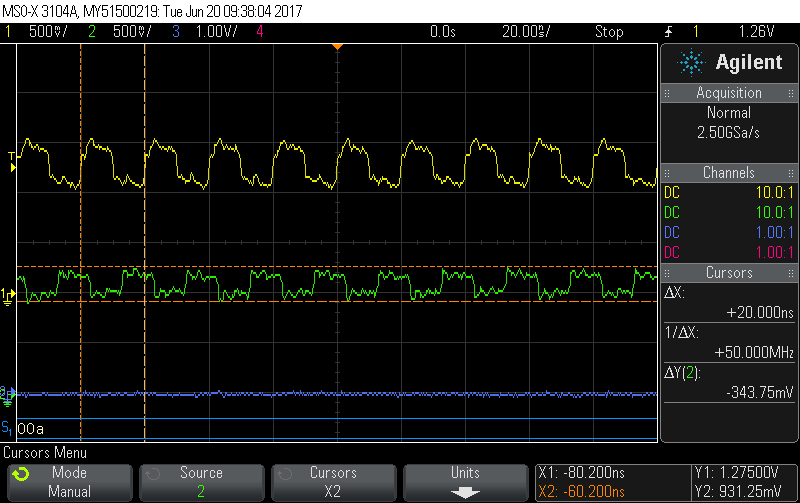Open the Source 2 softkey selector
The width and height of the screenshot is (800, 503).
202,482
